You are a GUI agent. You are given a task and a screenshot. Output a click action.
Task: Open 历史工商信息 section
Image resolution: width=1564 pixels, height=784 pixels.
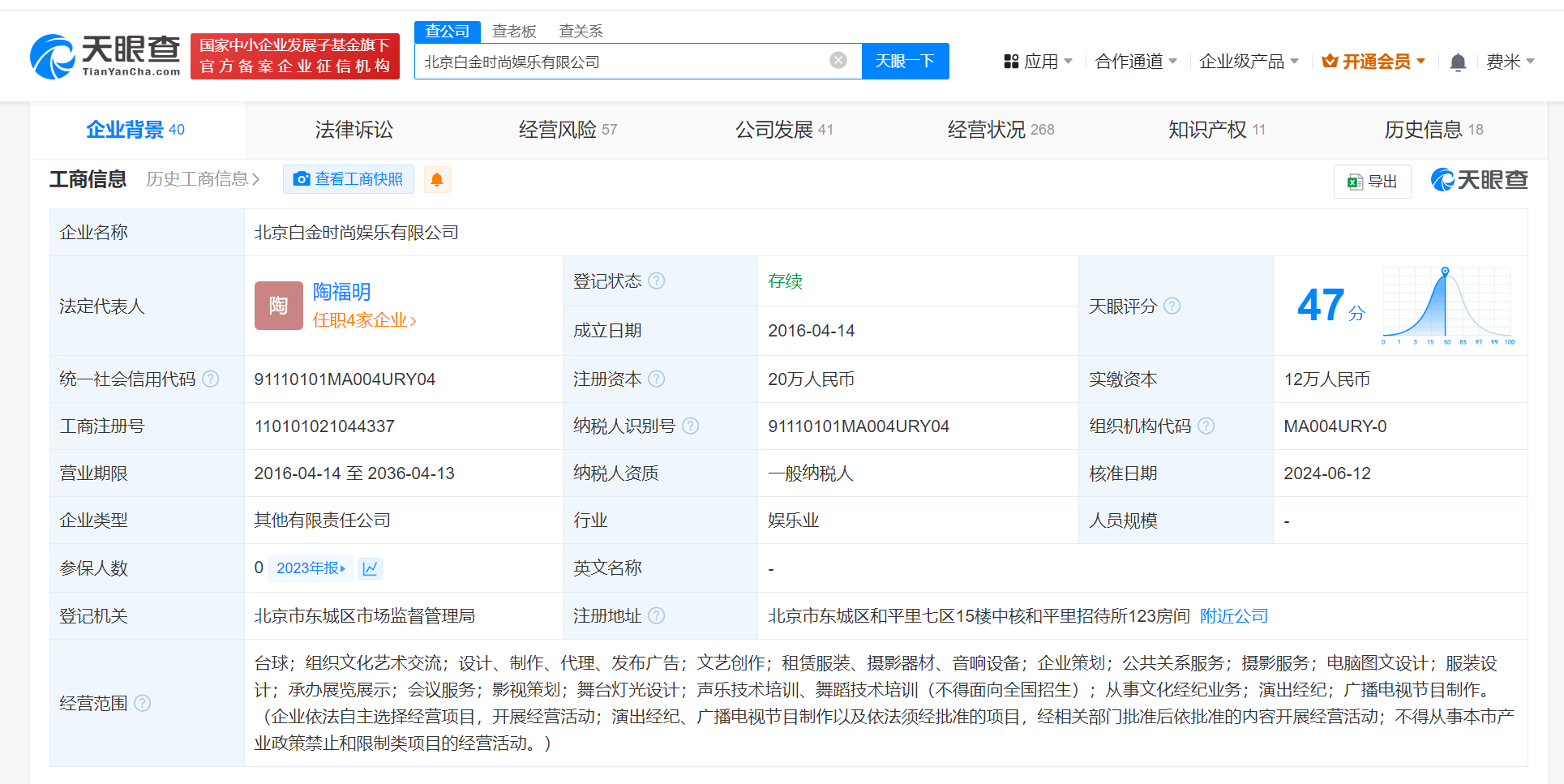coord(203,179)
